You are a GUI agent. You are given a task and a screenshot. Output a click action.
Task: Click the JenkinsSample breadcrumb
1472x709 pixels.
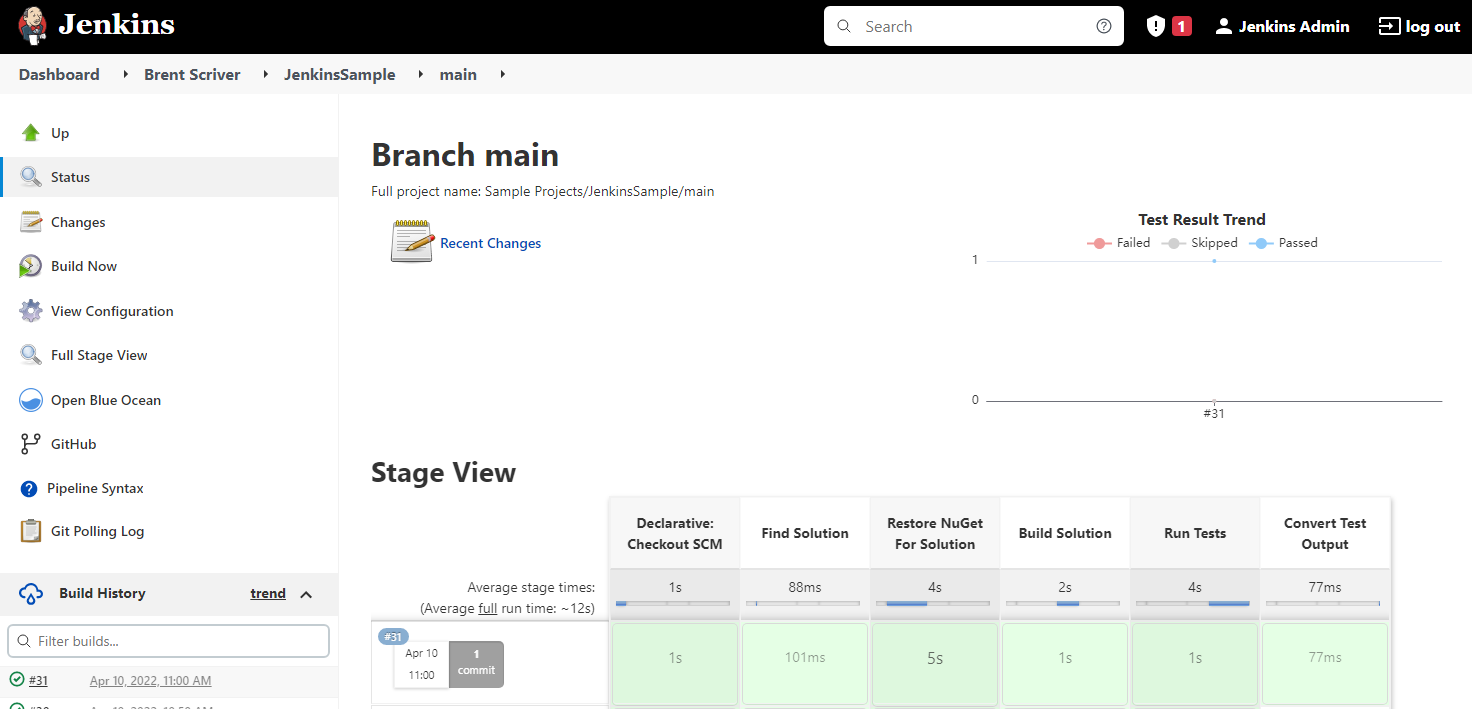click(x=340, y=75)
